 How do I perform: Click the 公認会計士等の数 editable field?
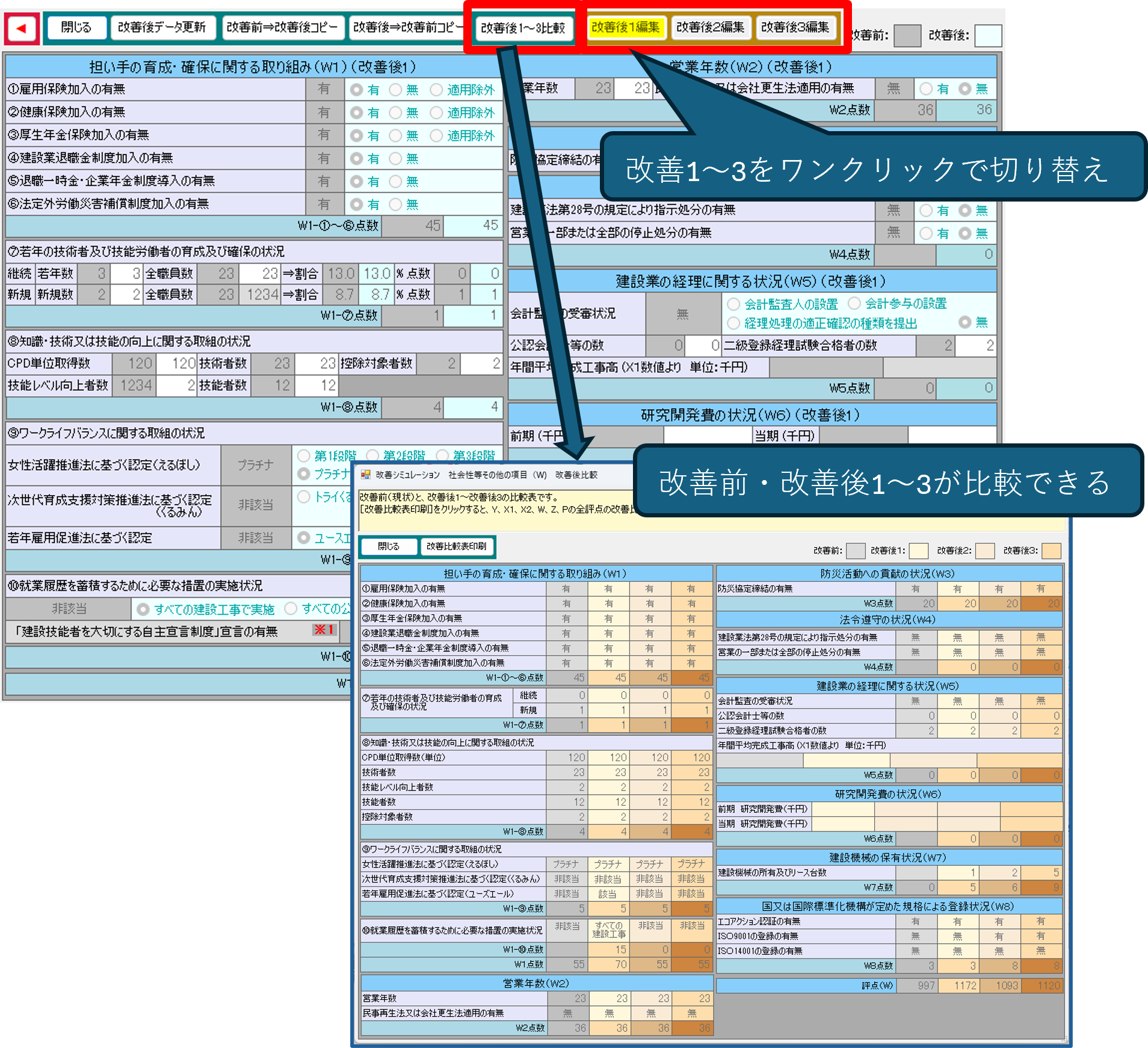tap(703, 345)
